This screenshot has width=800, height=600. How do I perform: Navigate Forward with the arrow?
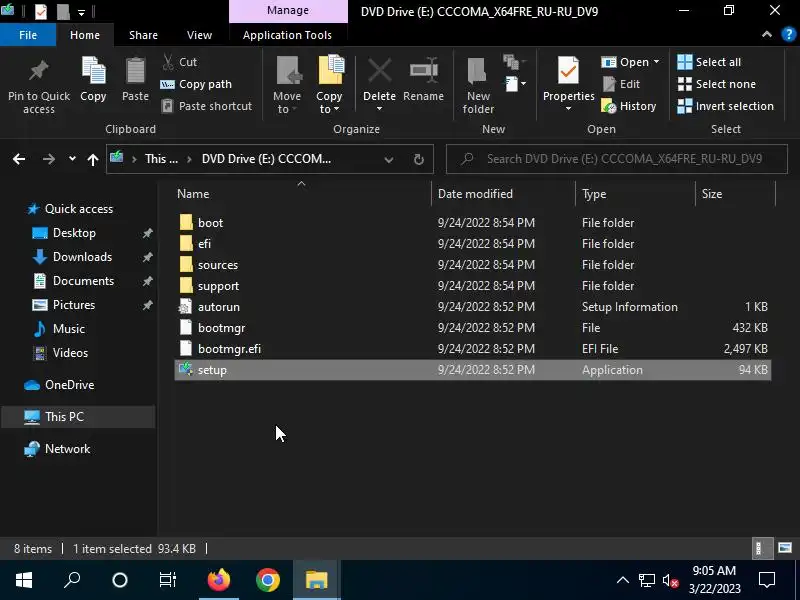pyautogui.click(x=49, y=159)
